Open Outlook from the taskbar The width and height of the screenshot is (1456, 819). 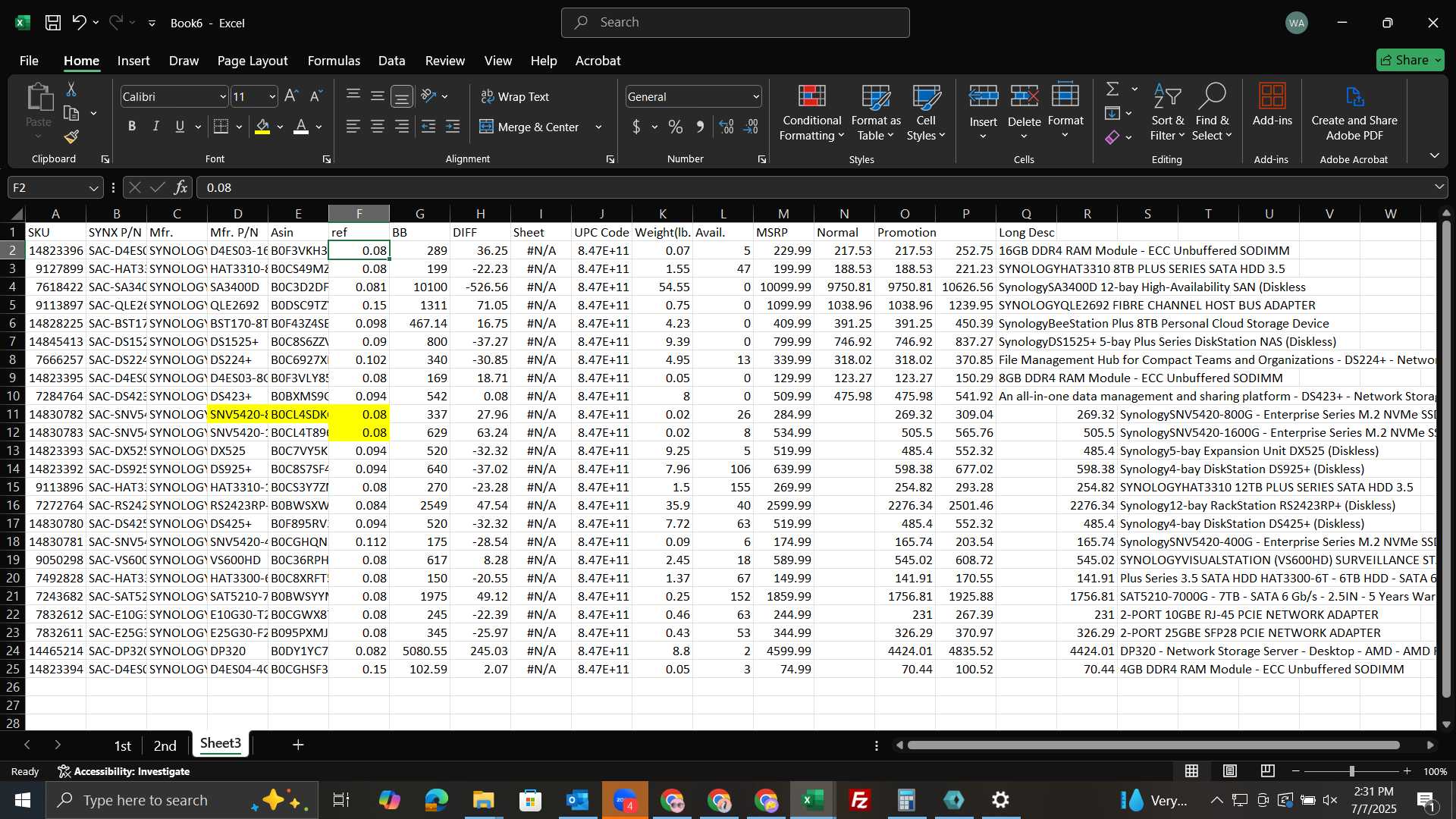pyautogui.click(x=577, y=800)
